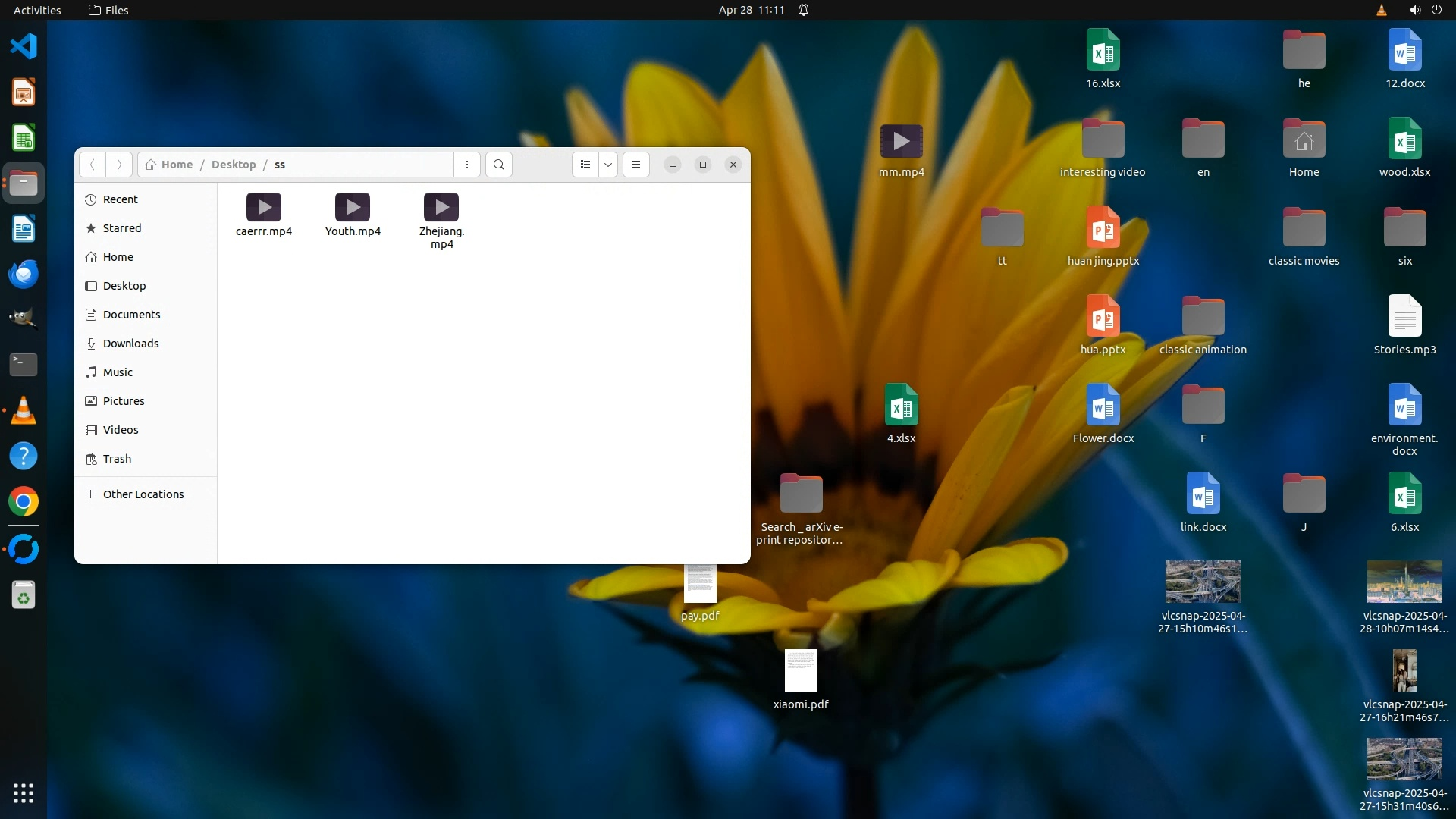Launch Visual Studio Code from dock

point(24,46)
